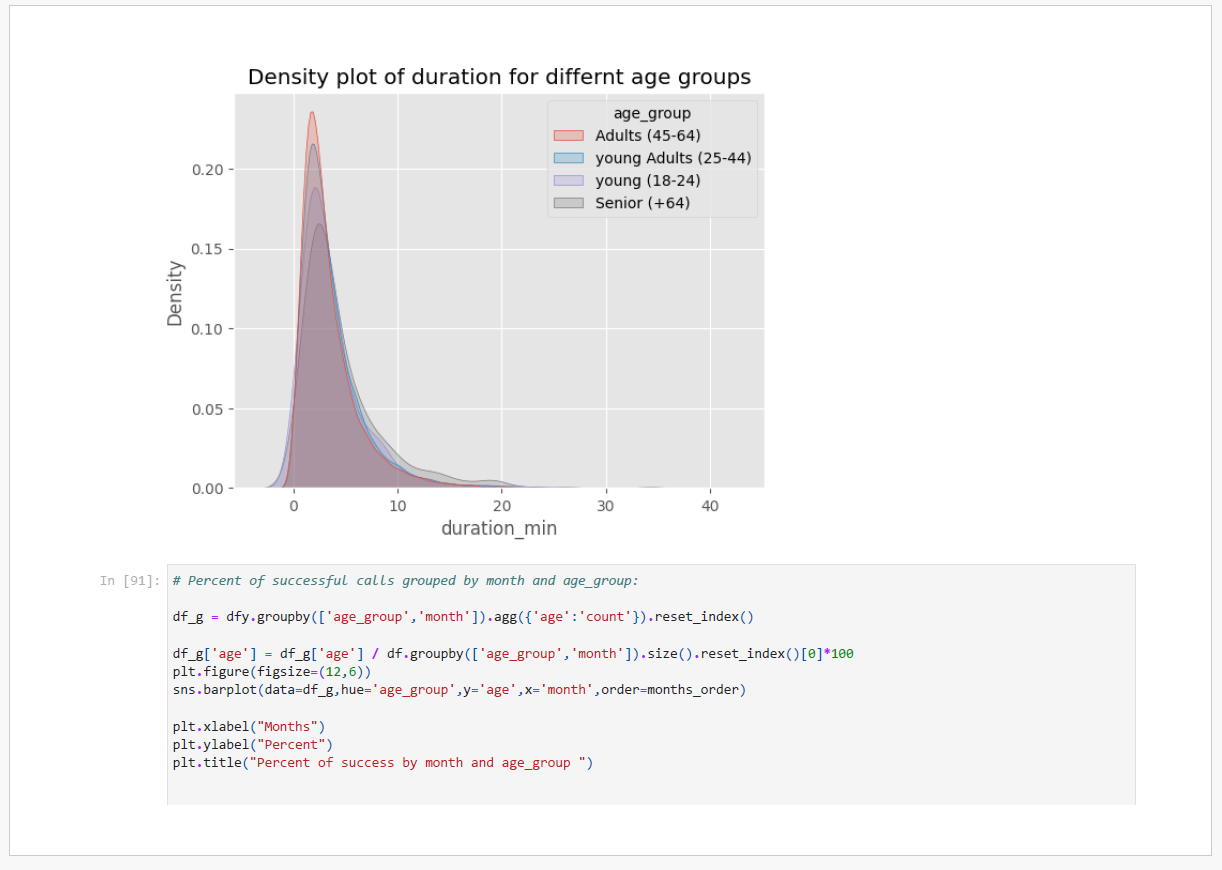Click the Adults (45-64) red legend swatch
The height and width of the screenshot is (870, 1222).
click(569, 136)
